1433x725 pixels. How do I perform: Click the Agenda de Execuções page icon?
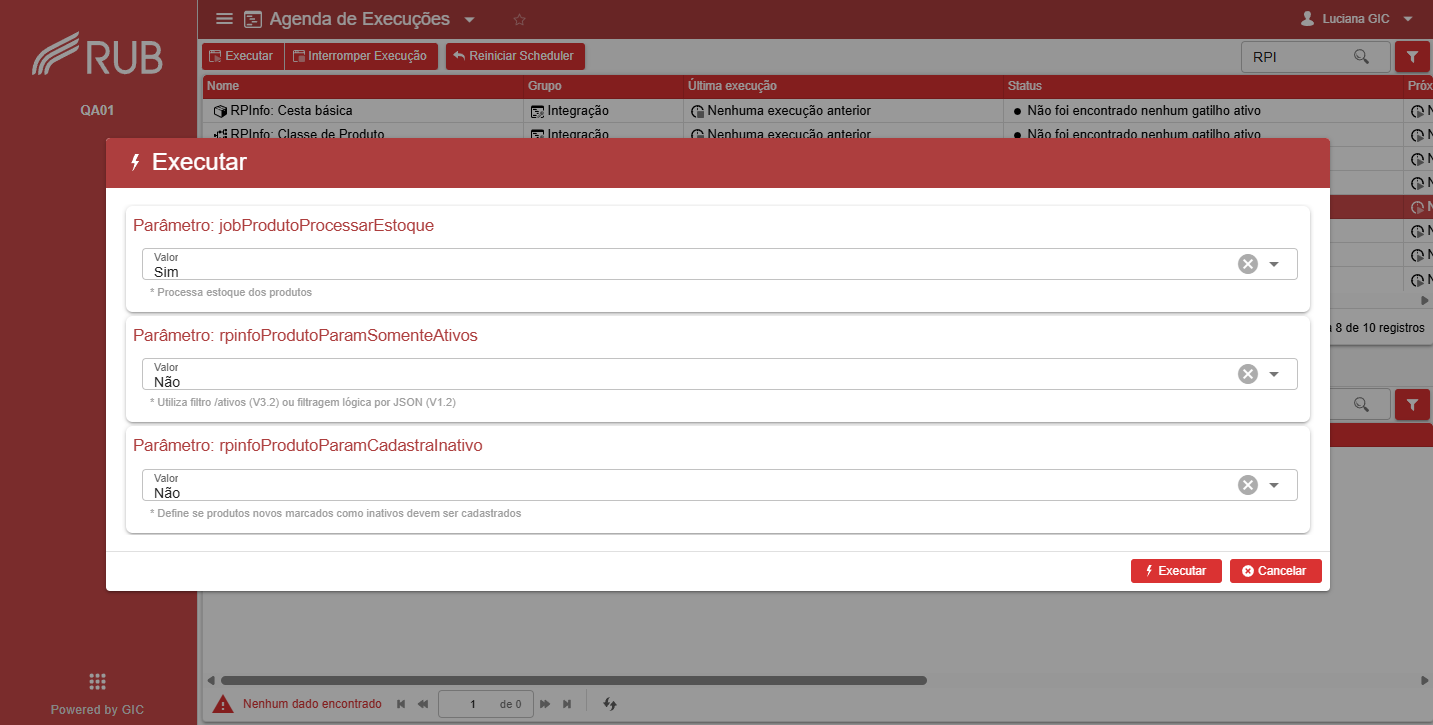click(252, 19)
